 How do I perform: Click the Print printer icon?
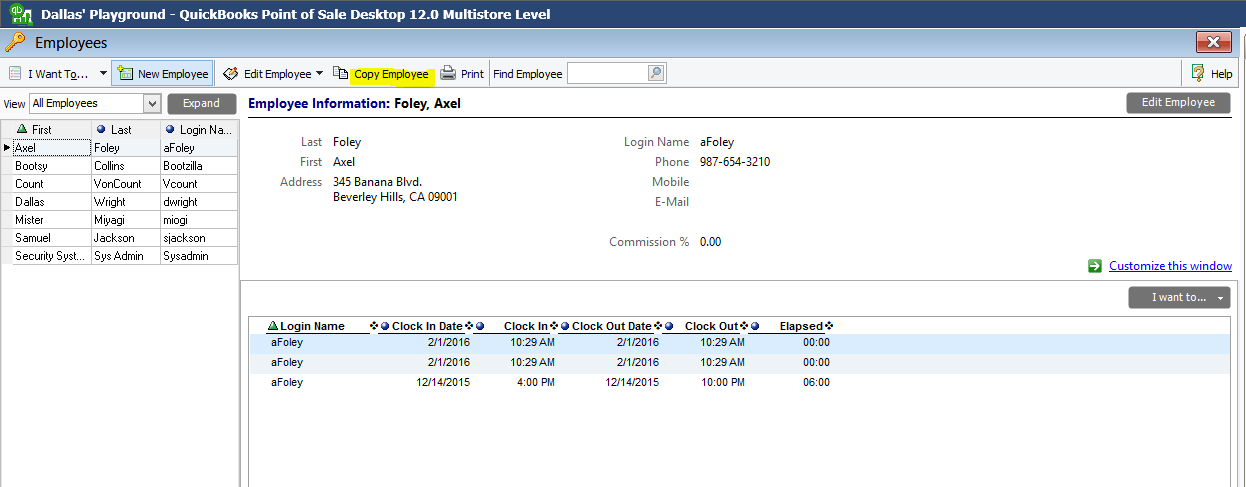448,73
